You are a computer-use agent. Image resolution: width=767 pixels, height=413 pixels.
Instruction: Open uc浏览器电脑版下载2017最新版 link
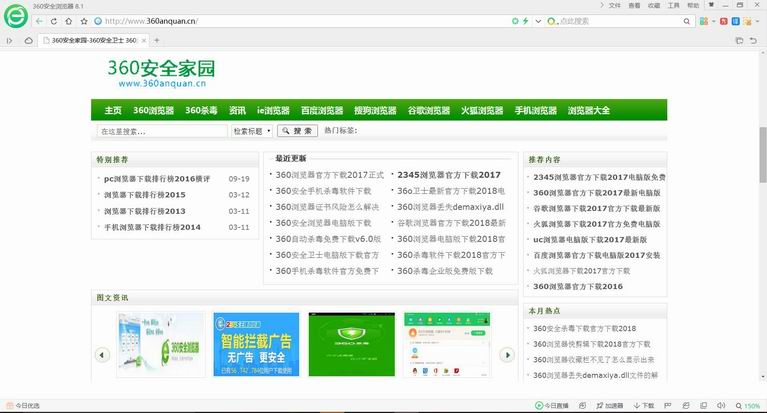[x=590, y=240]
